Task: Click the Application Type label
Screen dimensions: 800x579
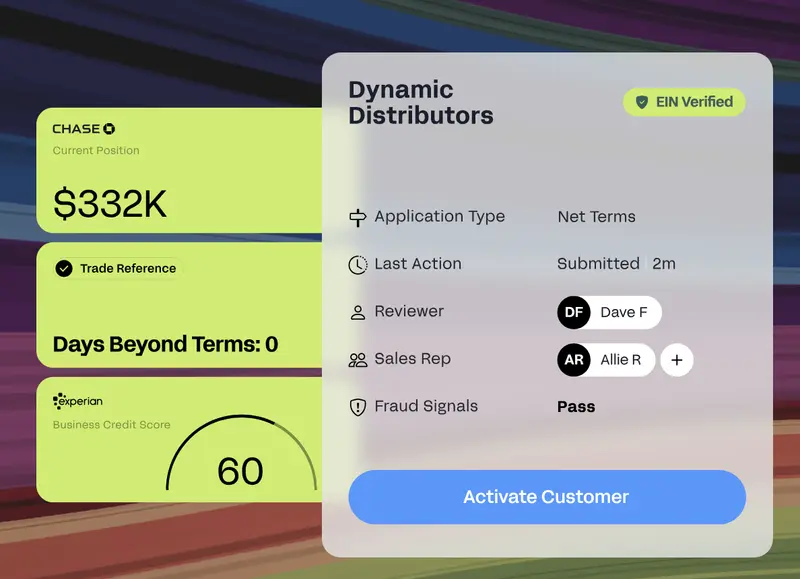Action: coord(440,217)
